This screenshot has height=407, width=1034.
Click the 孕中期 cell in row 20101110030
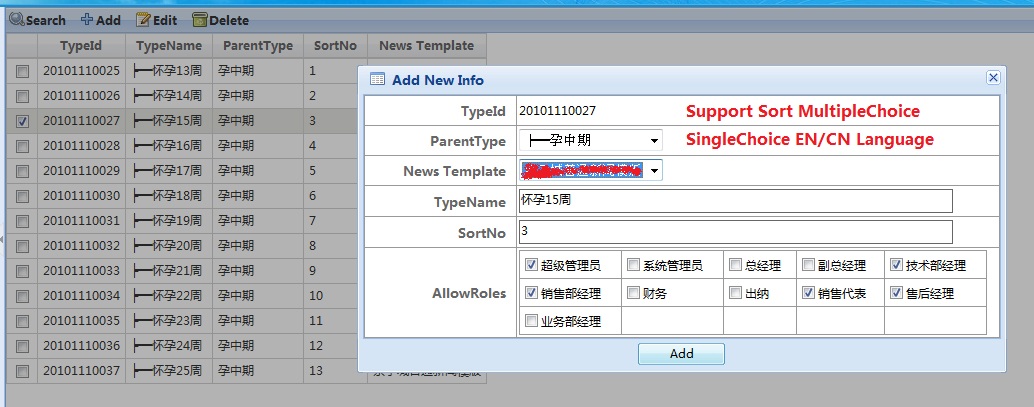coord(258,196)
